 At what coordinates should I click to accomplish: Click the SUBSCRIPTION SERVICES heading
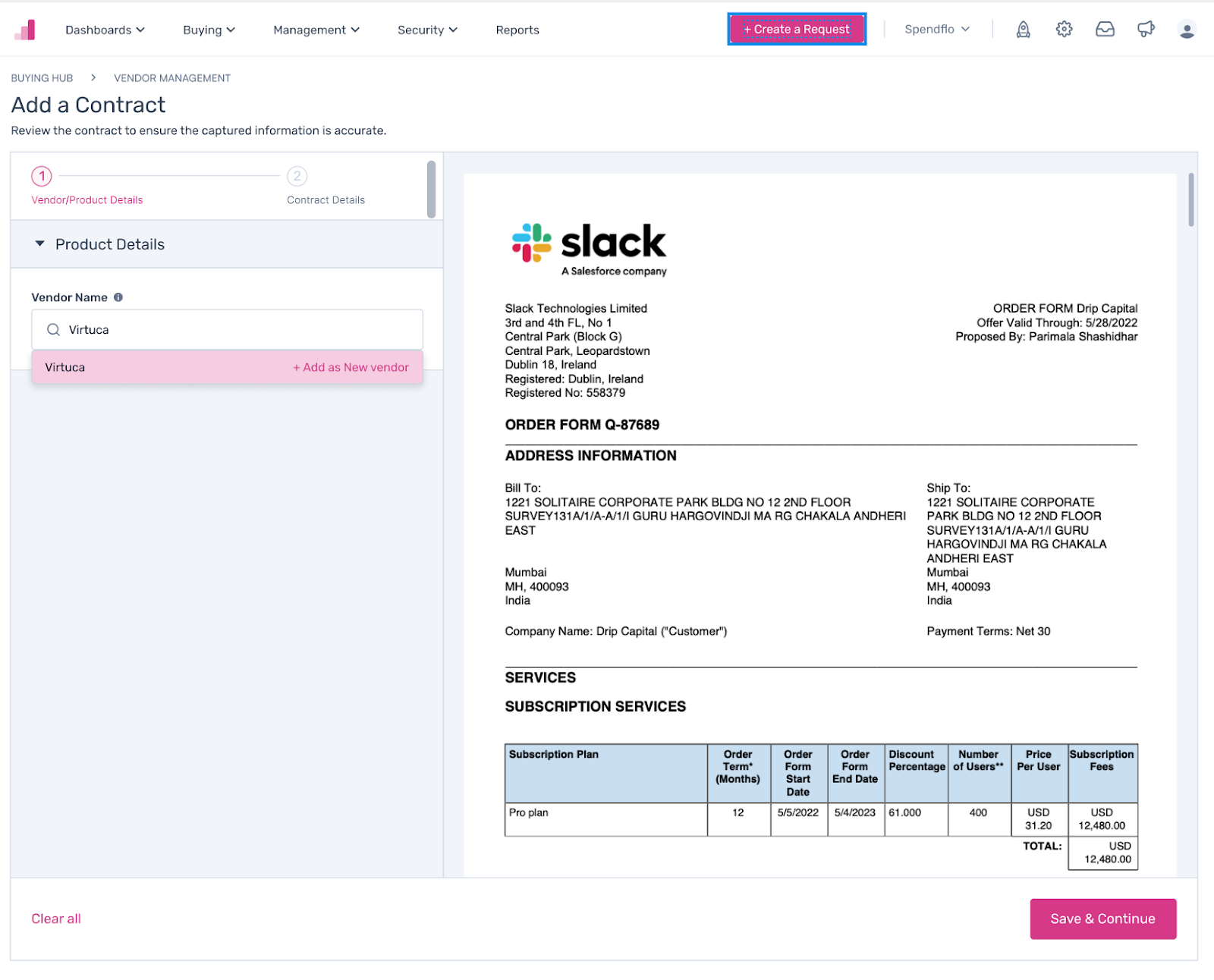click(596, 706)
